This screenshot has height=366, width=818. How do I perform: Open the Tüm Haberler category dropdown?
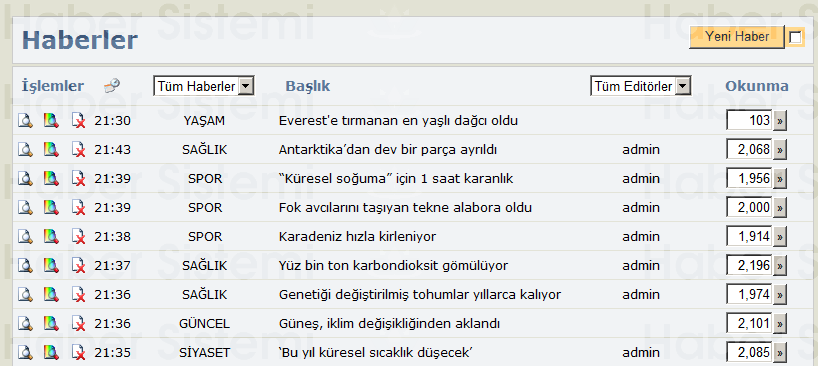click(x=203, y=86)
